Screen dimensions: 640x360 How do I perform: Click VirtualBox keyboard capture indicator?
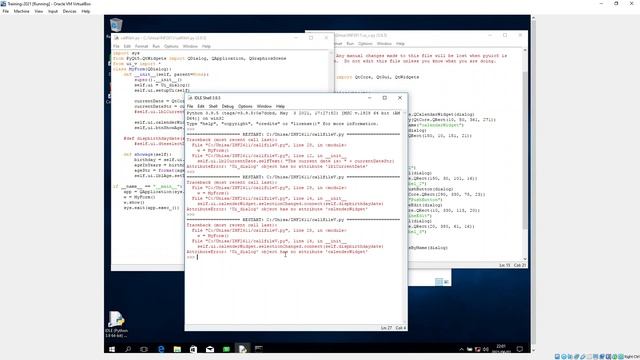621,357
